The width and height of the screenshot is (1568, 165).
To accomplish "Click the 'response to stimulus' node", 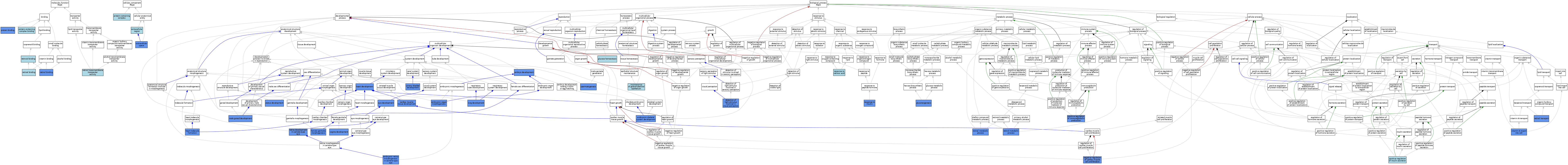I will coord(818,17).
